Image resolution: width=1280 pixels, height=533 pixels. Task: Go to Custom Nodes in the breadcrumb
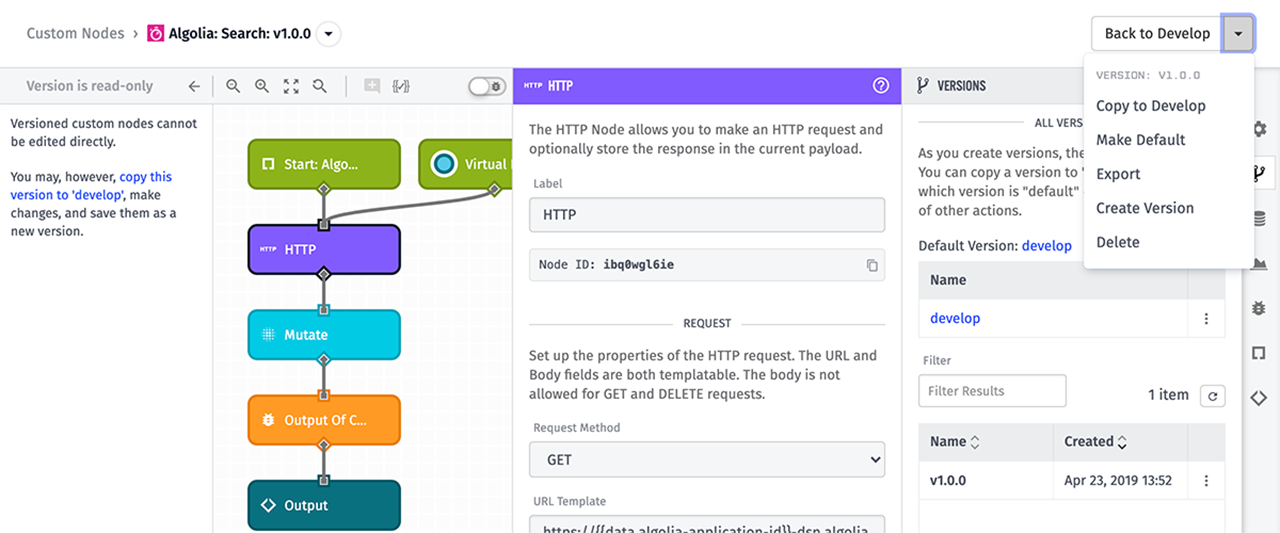75,33
